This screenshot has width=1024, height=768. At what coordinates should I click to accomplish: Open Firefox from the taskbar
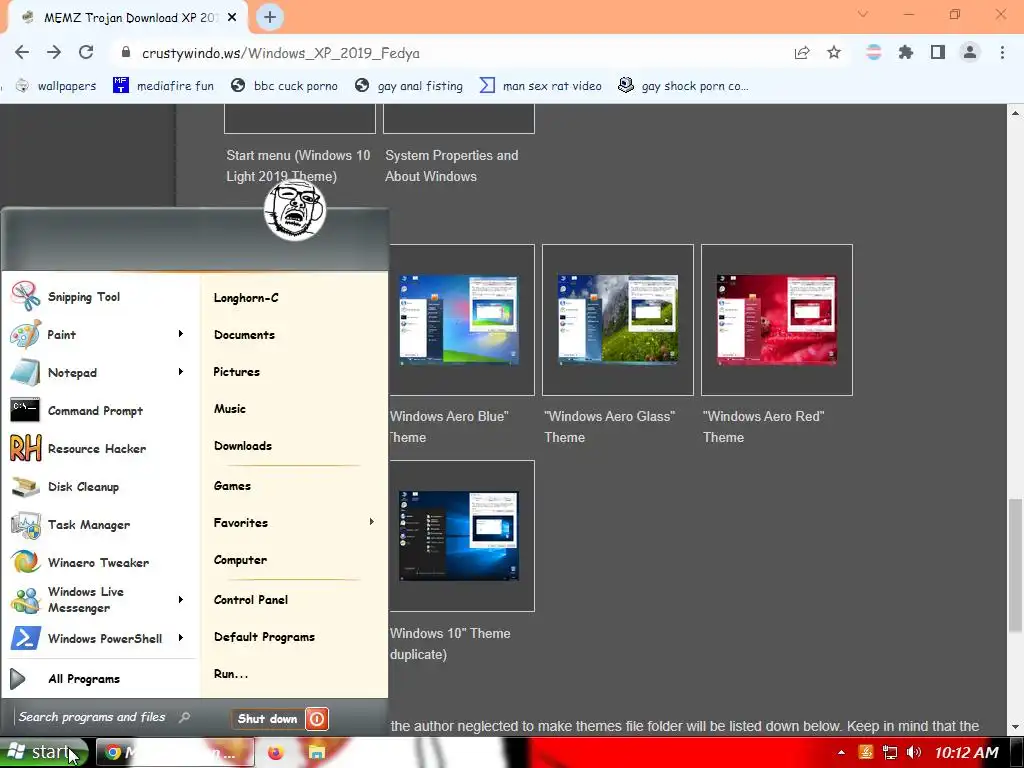[276, 752]
